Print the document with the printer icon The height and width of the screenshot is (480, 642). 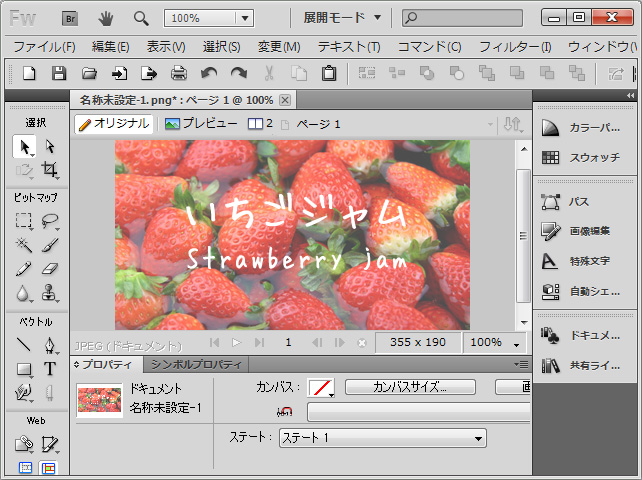[x=179, y=74]
